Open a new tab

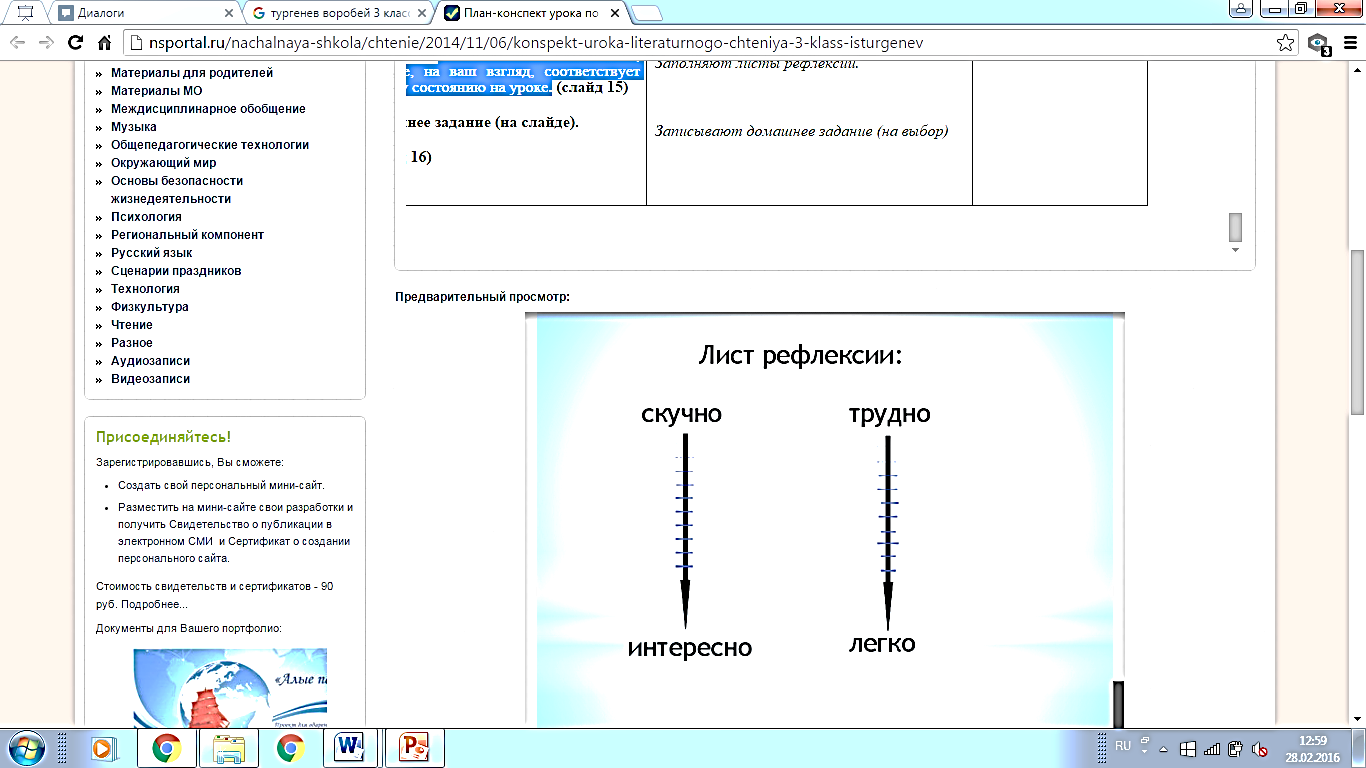coord(648,13)
